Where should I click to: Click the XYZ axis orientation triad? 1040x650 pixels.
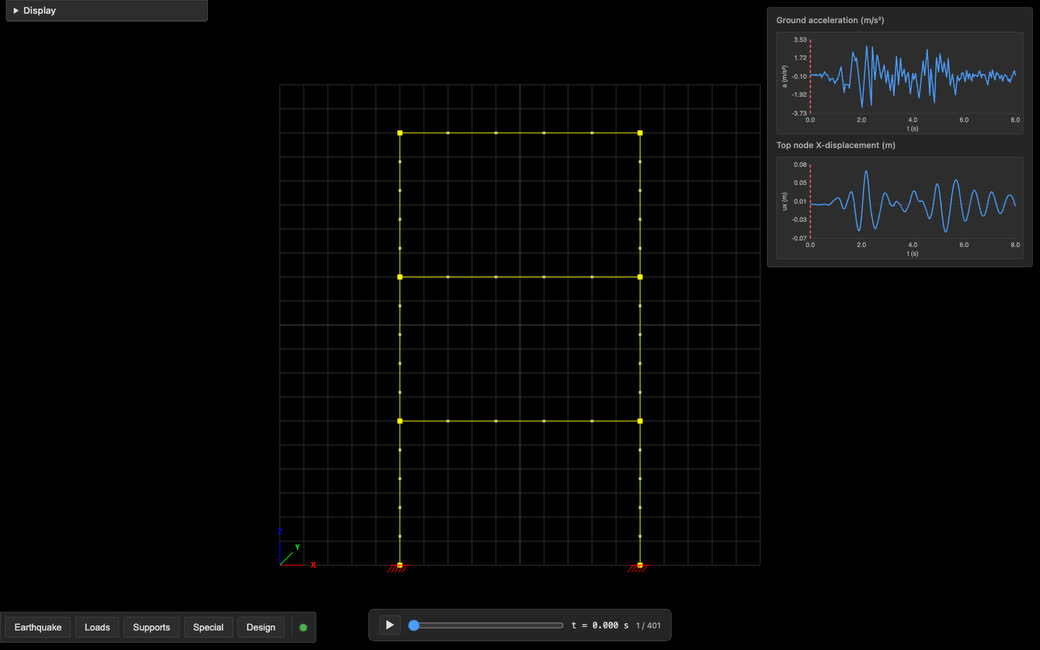296,549
